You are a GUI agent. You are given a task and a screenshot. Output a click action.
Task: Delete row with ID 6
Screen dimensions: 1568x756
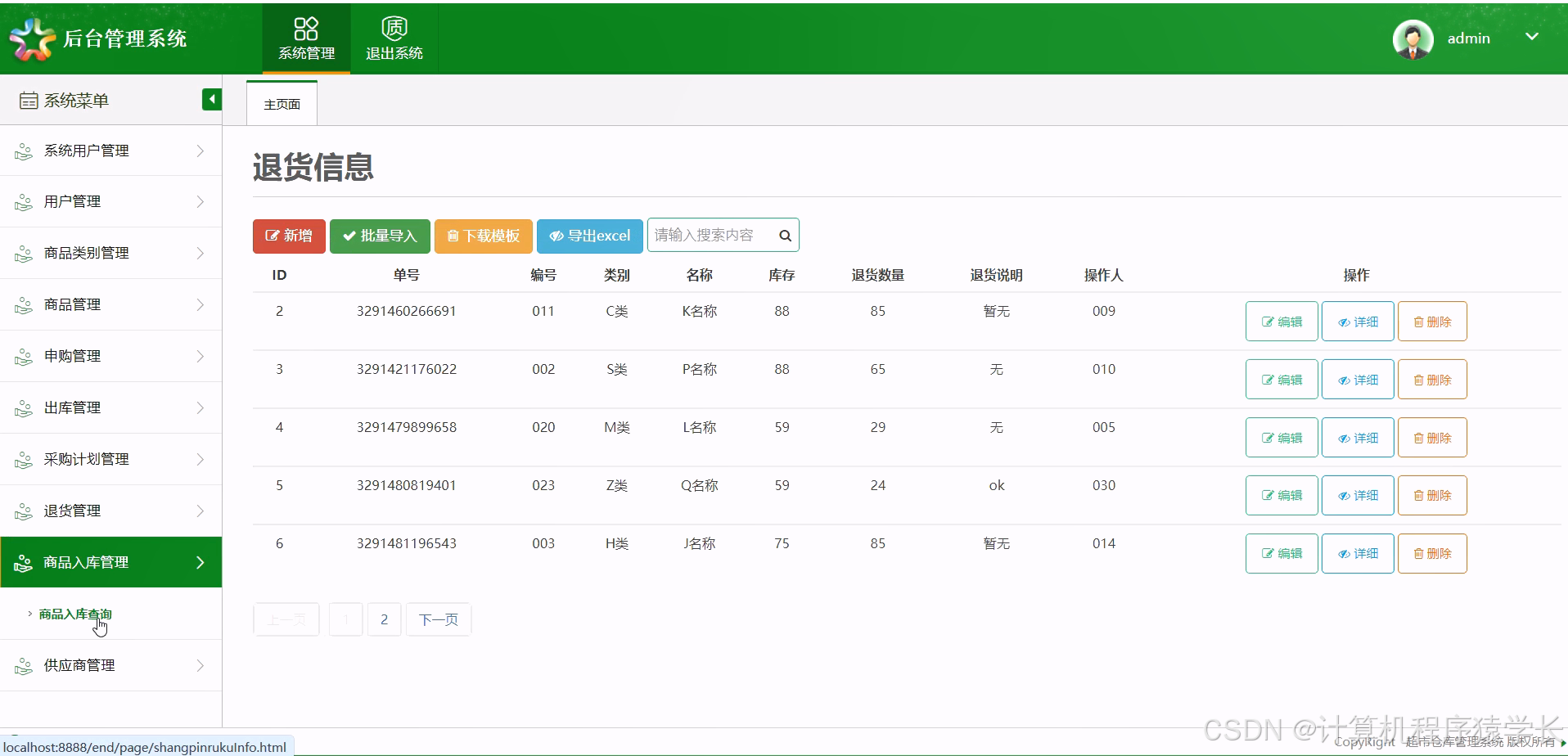pyautogui.click(x=1432, y=553)
